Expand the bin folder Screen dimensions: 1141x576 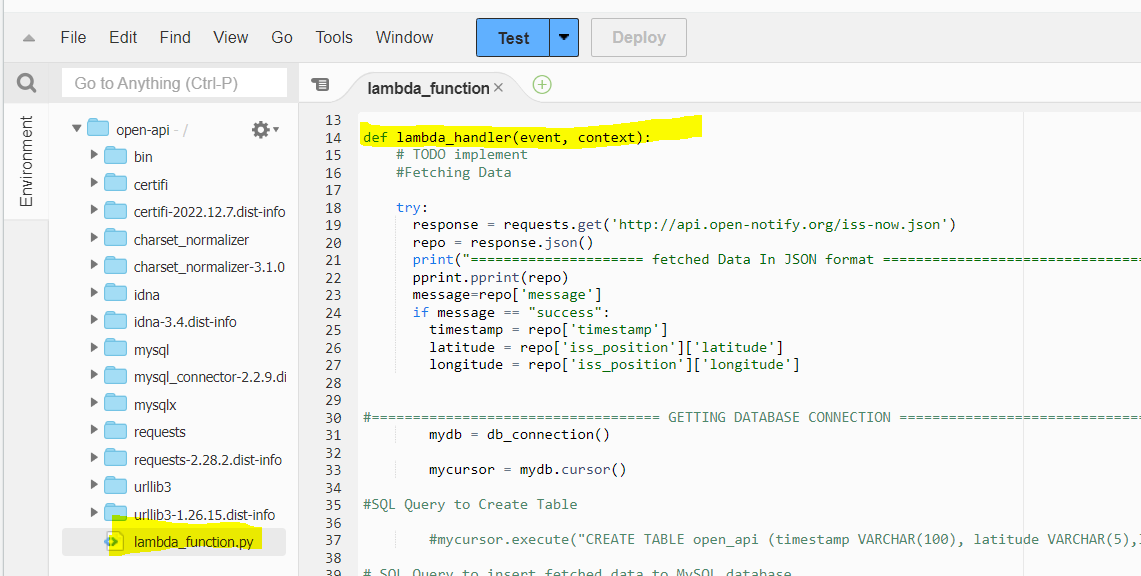pos(94,155)
